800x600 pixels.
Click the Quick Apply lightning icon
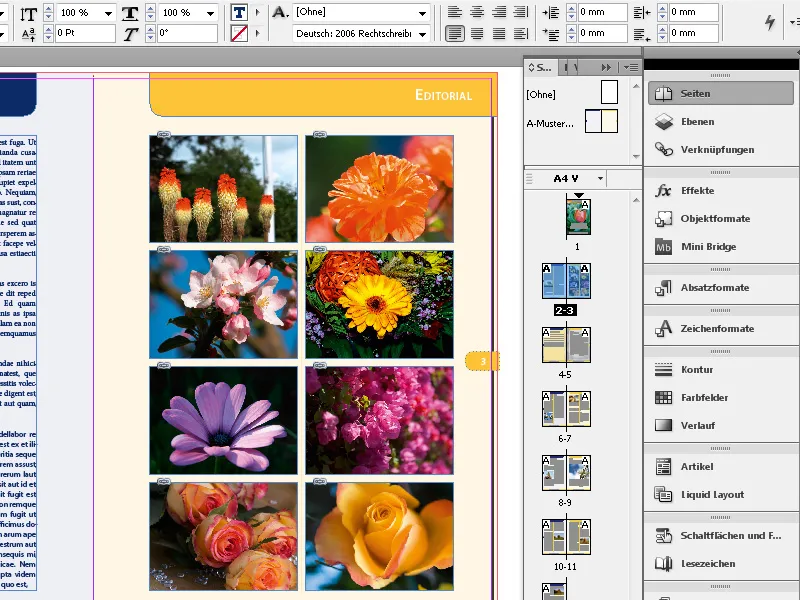[x=769, y=22]
